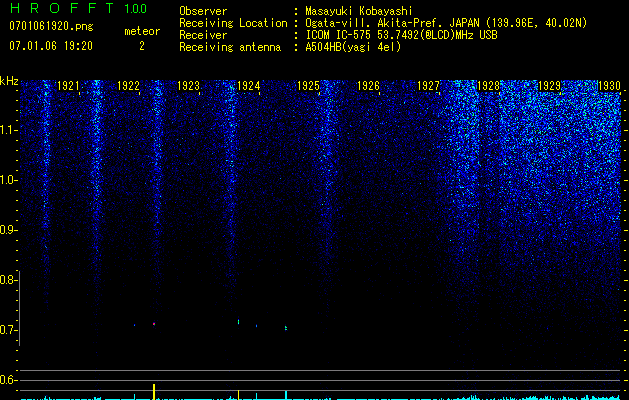Click the meteor count value 2
The height and width of the screenshot is (400, 629).
point(142,46)
